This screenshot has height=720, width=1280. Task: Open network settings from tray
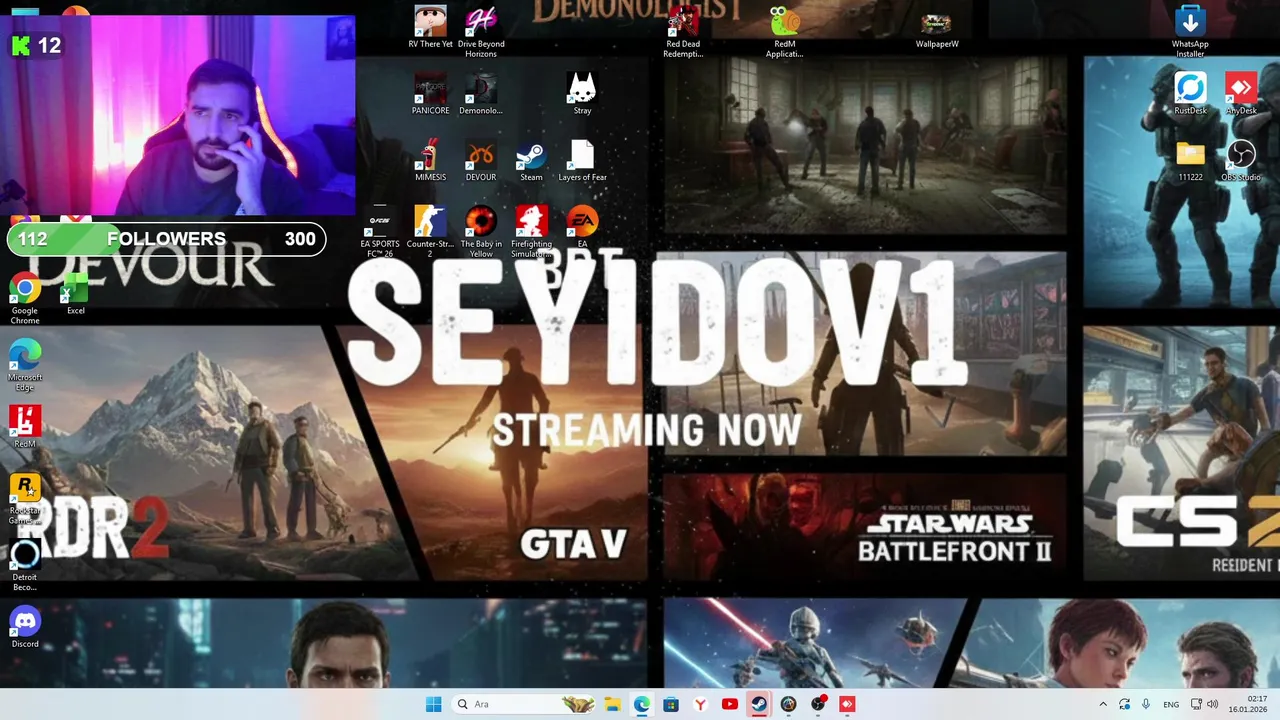tap(1196, 704)
